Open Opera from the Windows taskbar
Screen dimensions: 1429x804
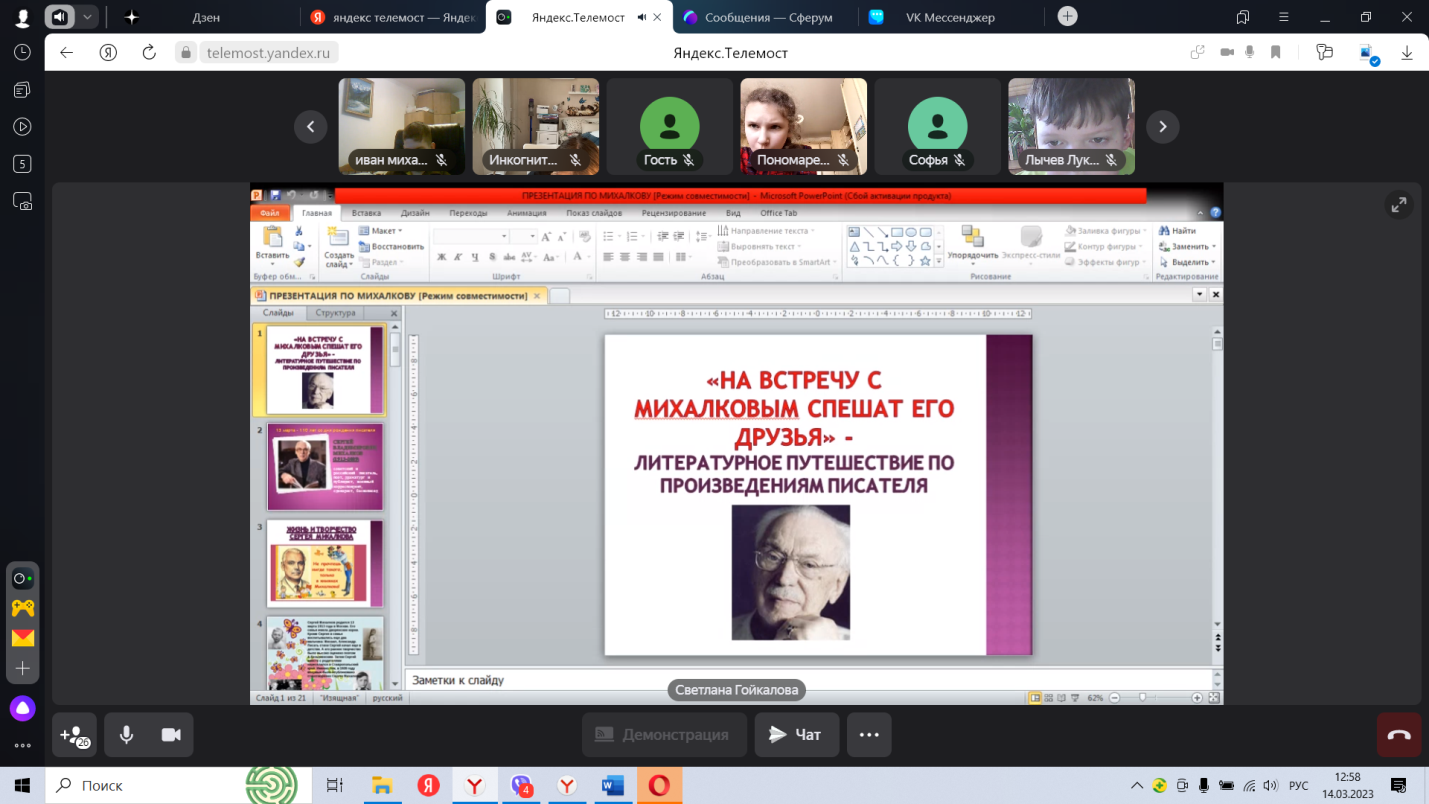[659, 785]
